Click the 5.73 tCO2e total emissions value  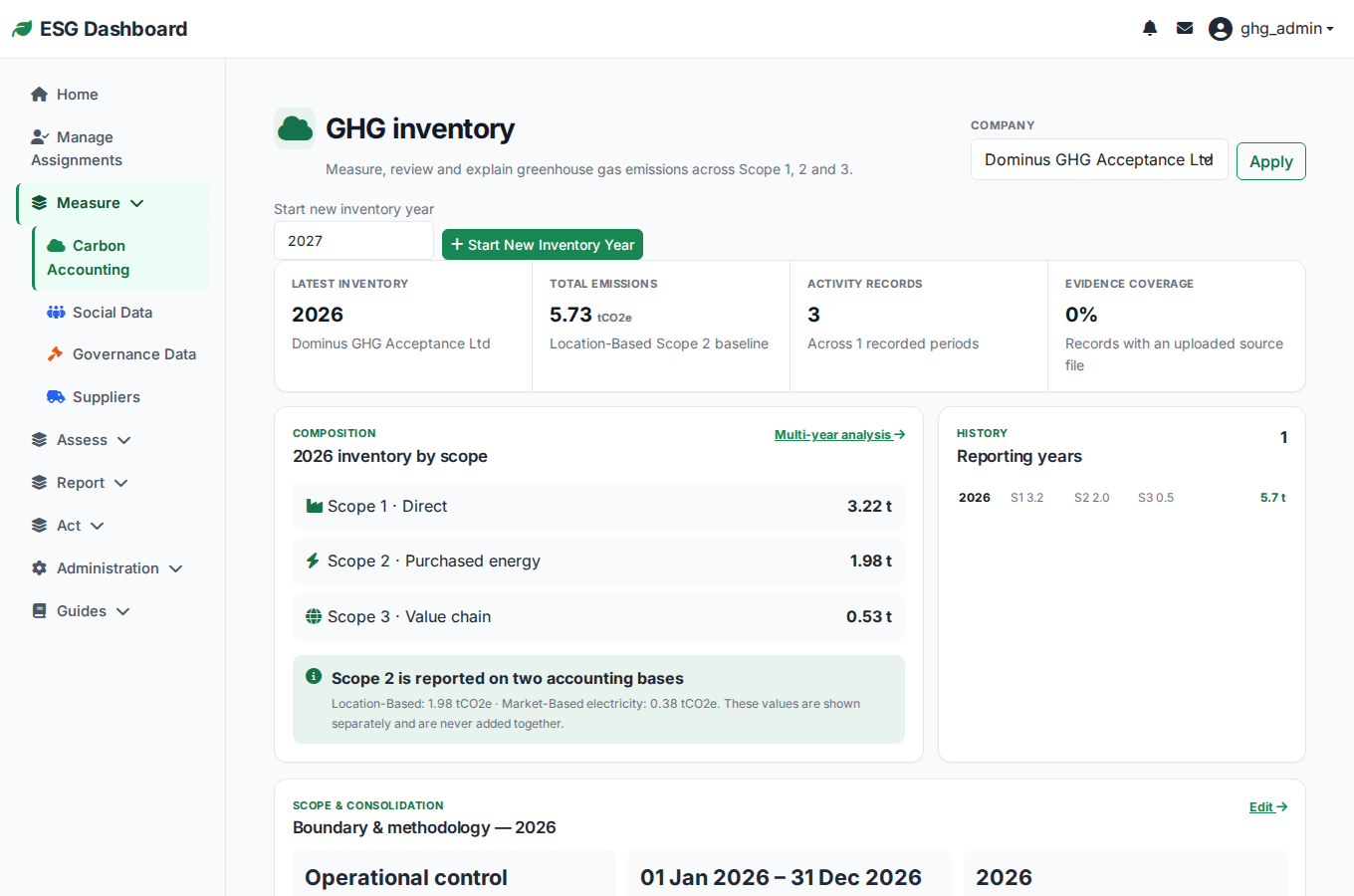tap(590, 315)
